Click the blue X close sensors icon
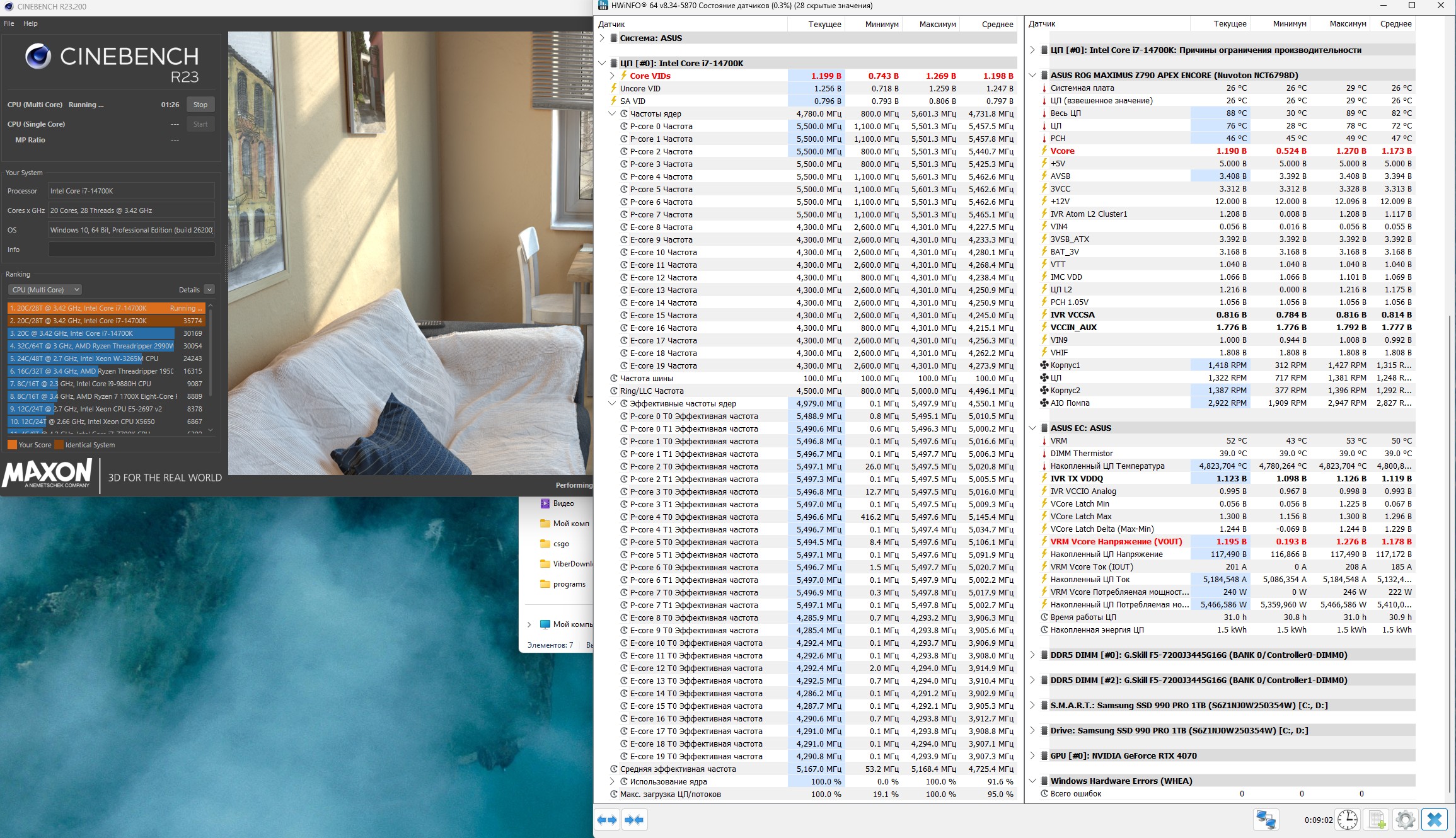The image size is (1456, 838). 1435,820
